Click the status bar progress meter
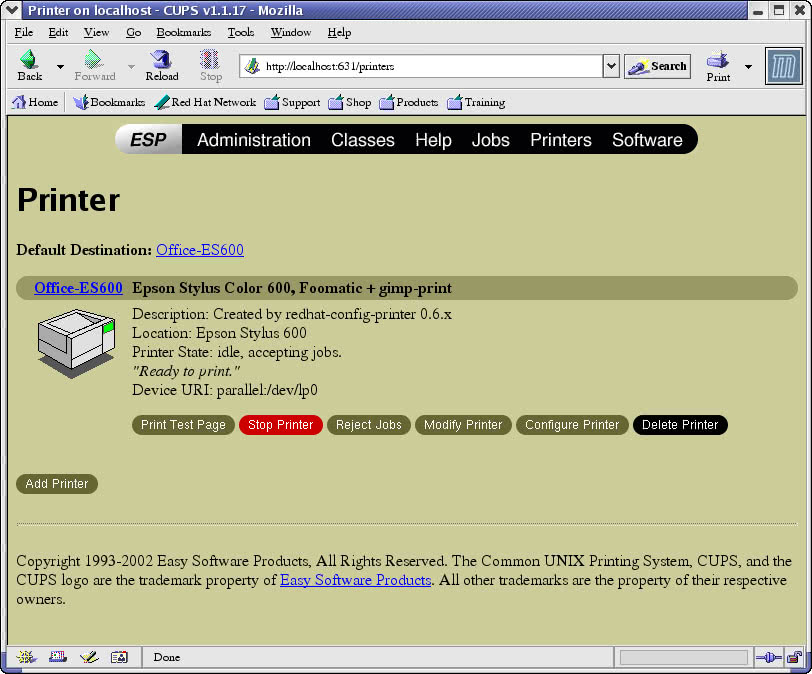The height and width of the screenshot is (674, 812). pyautogui.click(x=684, y=657)
